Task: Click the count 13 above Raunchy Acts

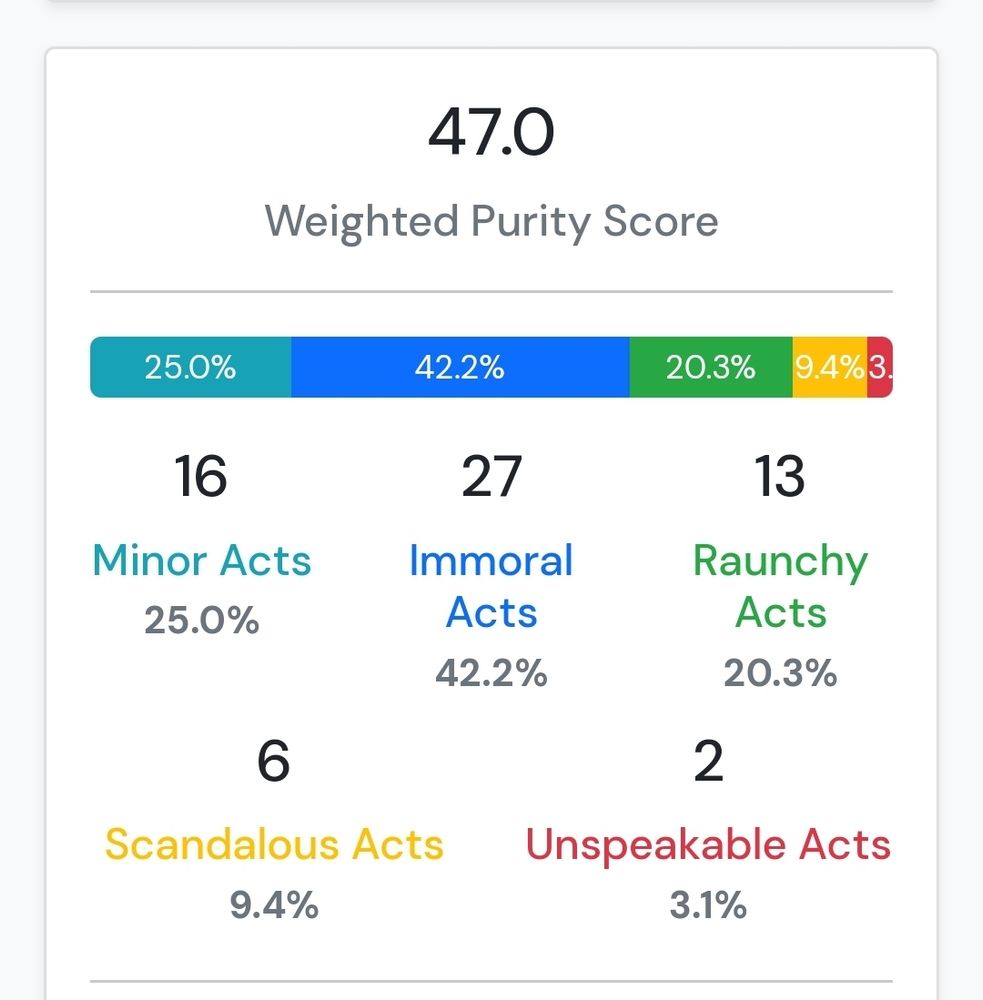Action: point(780,476)
